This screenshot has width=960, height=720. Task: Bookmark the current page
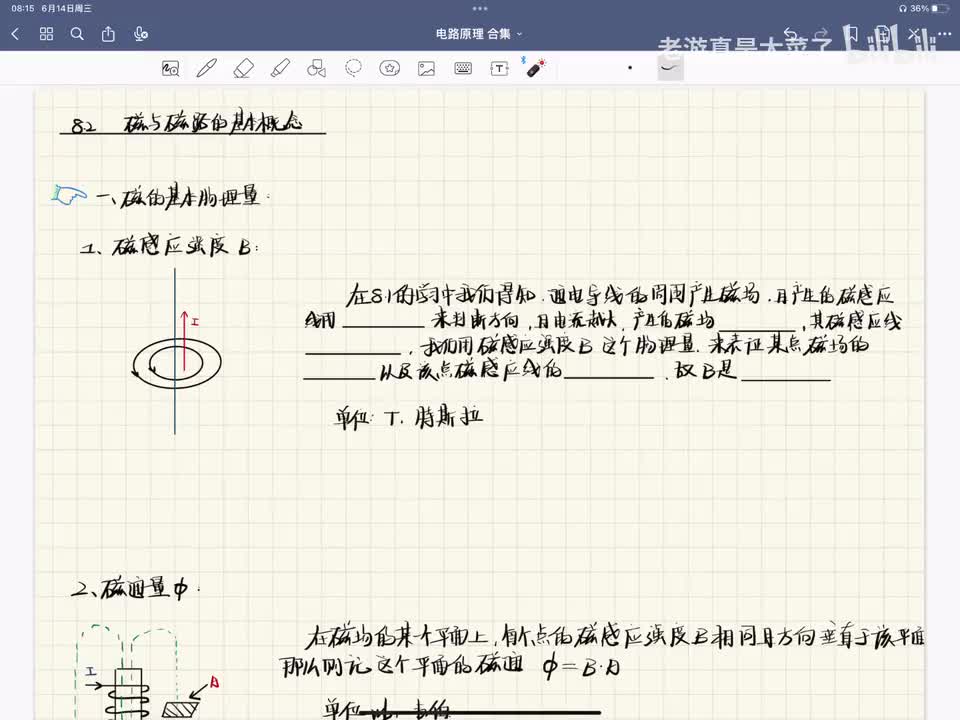[x=851, y=34]
